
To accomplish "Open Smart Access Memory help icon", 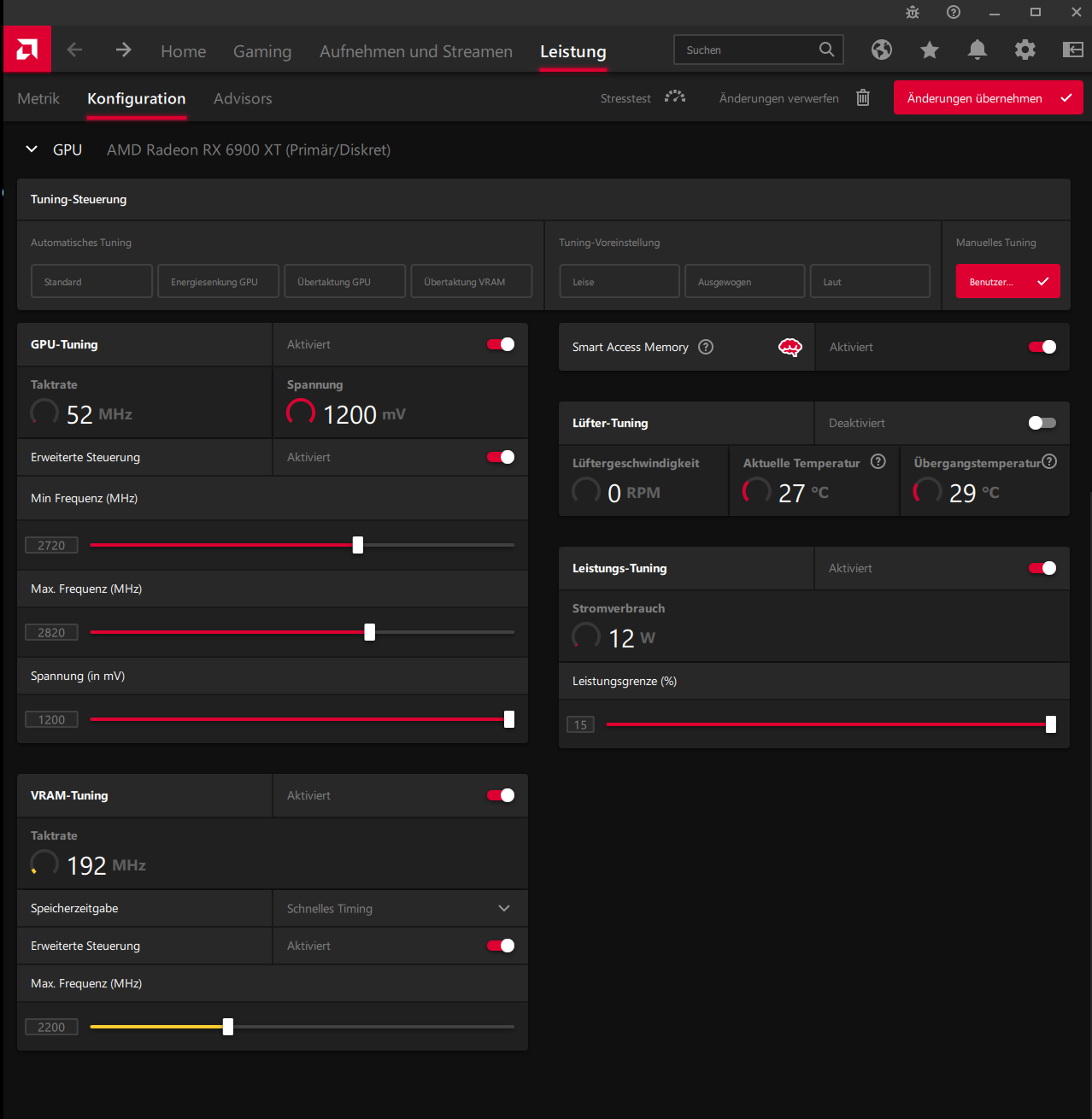I will pyautogui.click(x=706, y=347).
